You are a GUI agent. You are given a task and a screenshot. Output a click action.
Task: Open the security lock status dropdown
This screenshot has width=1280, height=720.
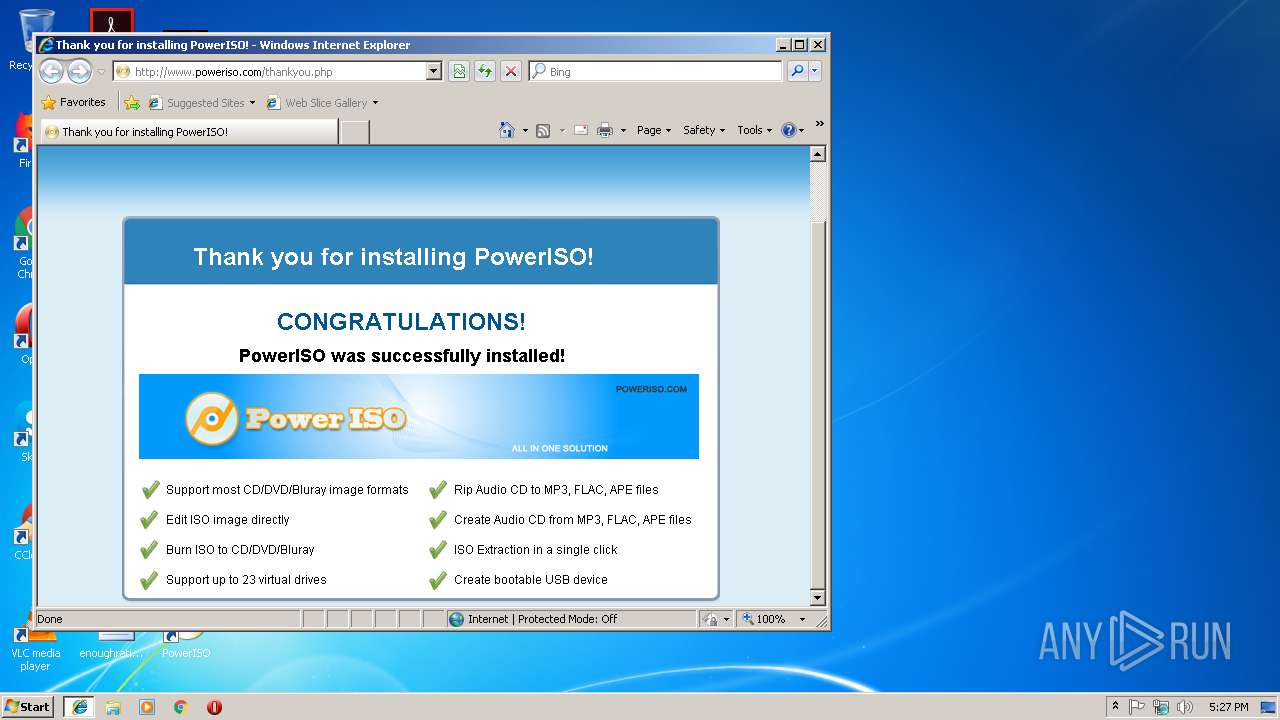[716, 619]
